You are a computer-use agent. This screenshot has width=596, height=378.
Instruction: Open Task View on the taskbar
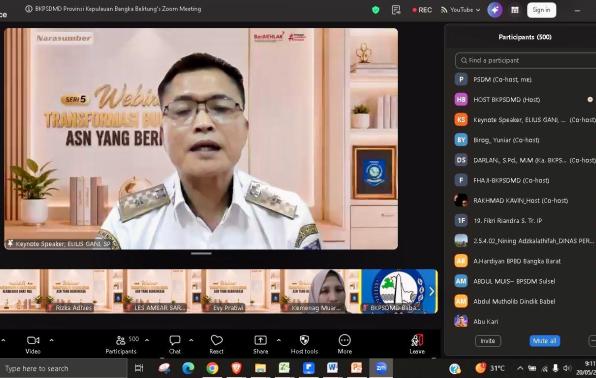point(139,368)
